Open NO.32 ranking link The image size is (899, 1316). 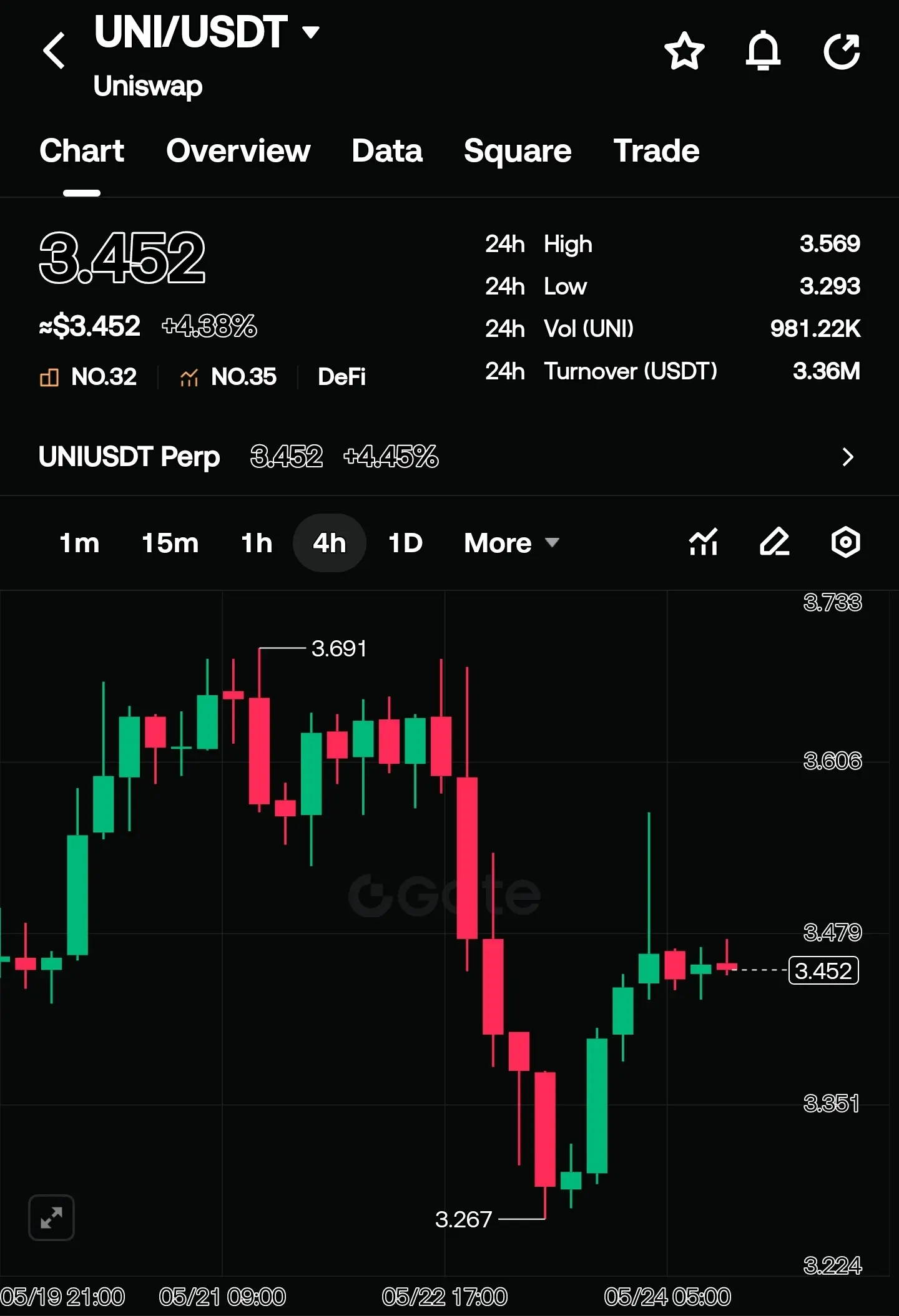[104, 377]
